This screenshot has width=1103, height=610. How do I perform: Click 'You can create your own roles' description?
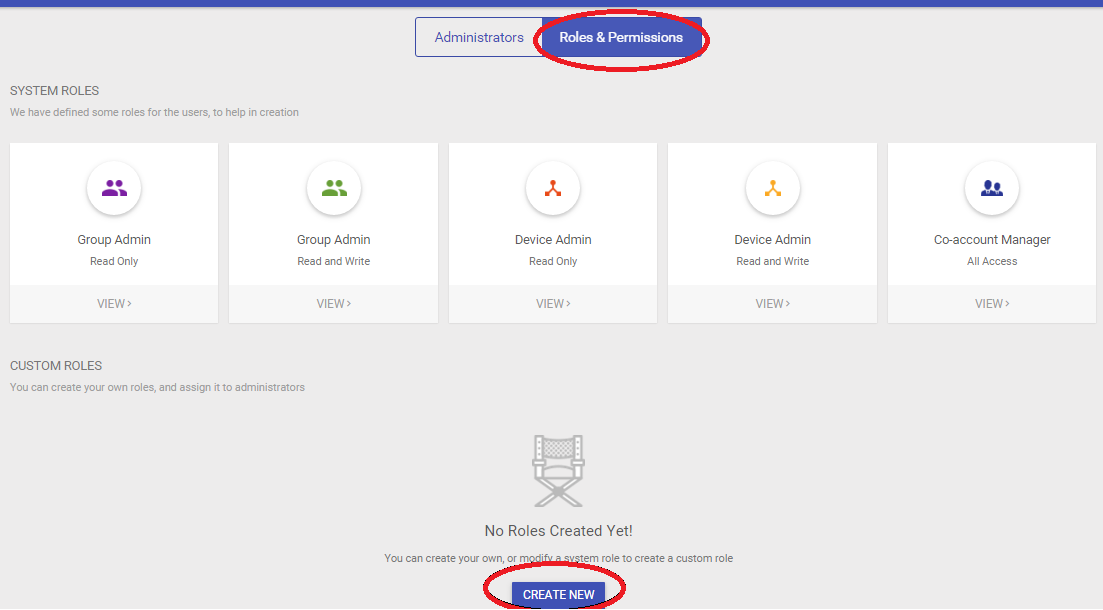click(157, 388)
